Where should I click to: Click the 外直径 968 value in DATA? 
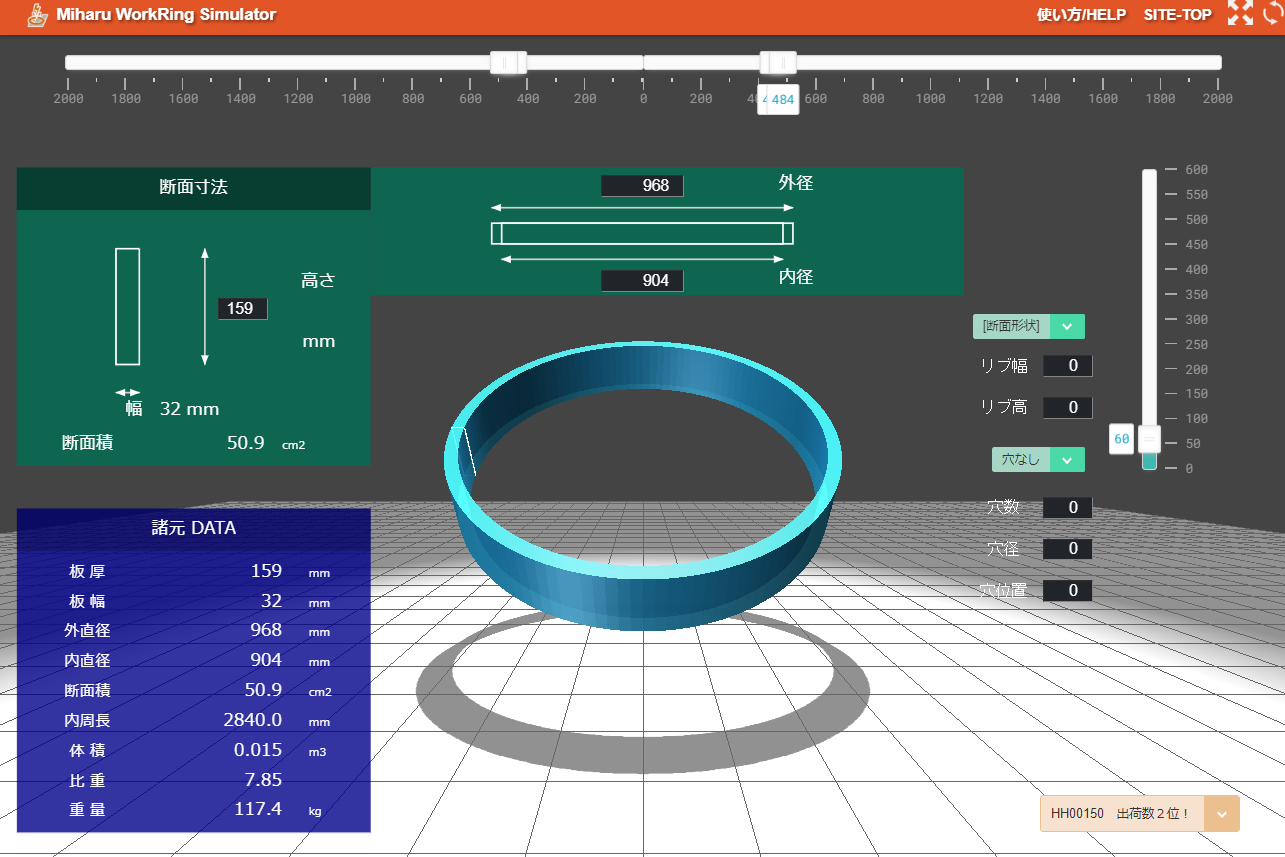[266, 631]
